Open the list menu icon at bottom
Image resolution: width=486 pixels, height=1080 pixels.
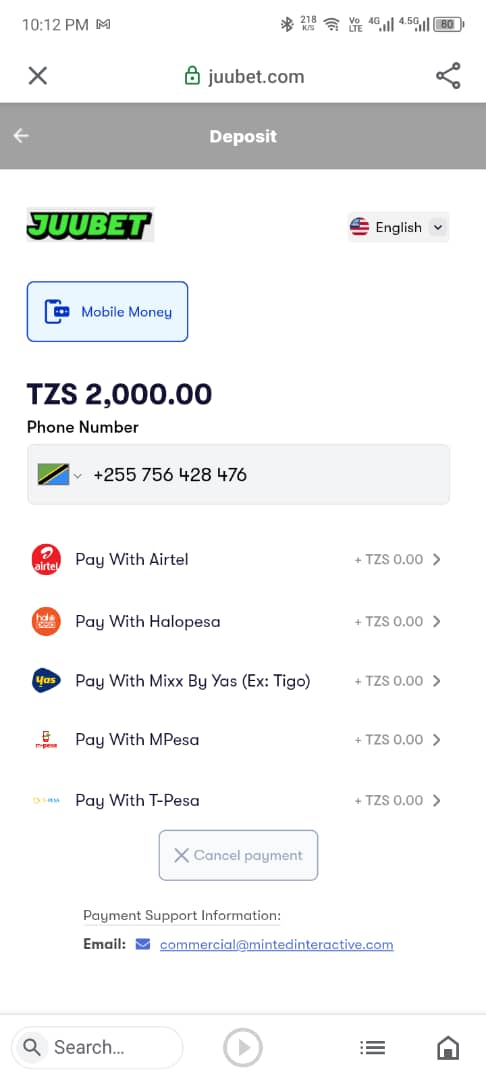tap(372, 1048)
